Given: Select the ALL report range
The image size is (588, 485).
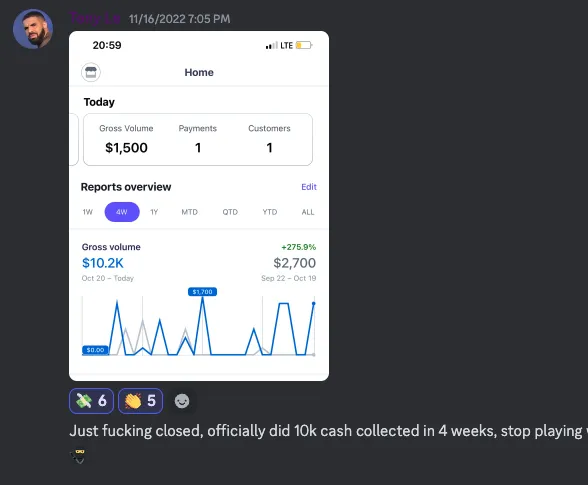Looking at the screenshot, I should tap(308, 212).
